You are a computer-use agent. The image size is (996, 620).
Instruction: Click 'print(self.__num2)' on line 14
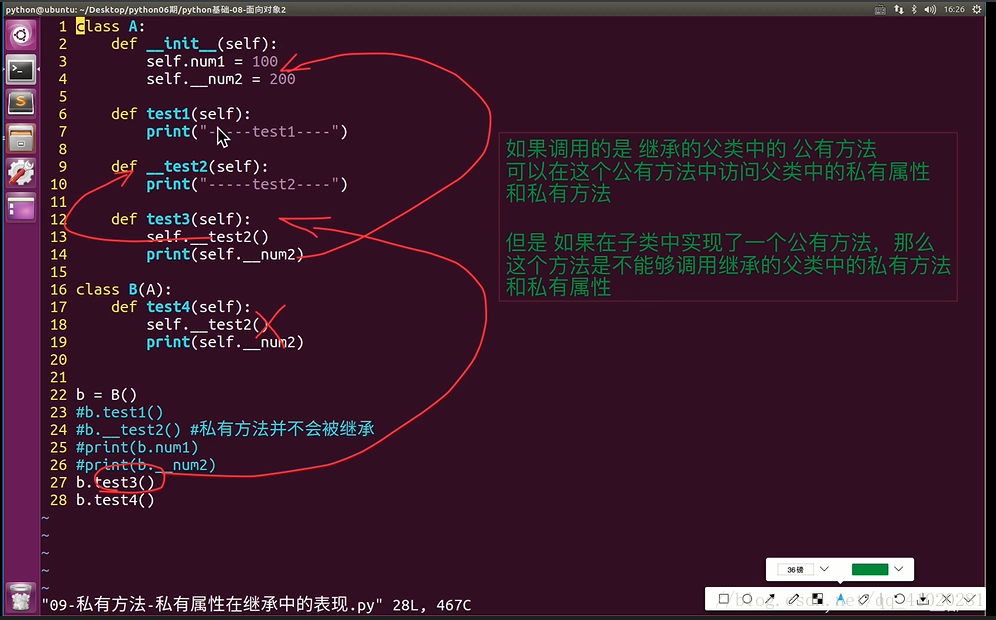(x=225, y=255)
